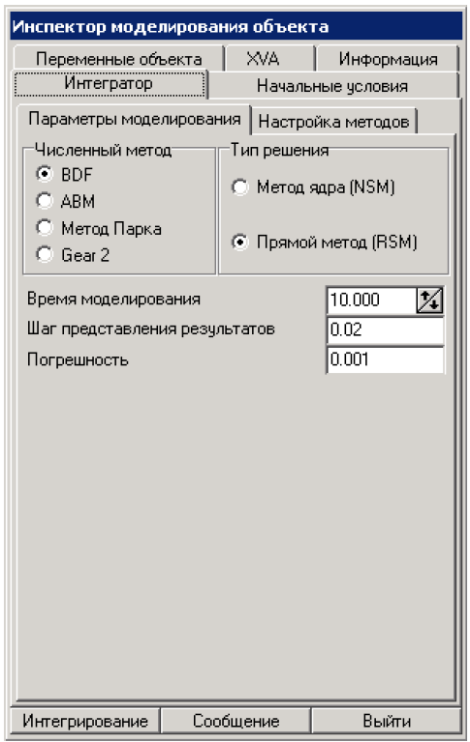
Task: Click the Время моделирования field showing 10.000
Action: point(372,300)
